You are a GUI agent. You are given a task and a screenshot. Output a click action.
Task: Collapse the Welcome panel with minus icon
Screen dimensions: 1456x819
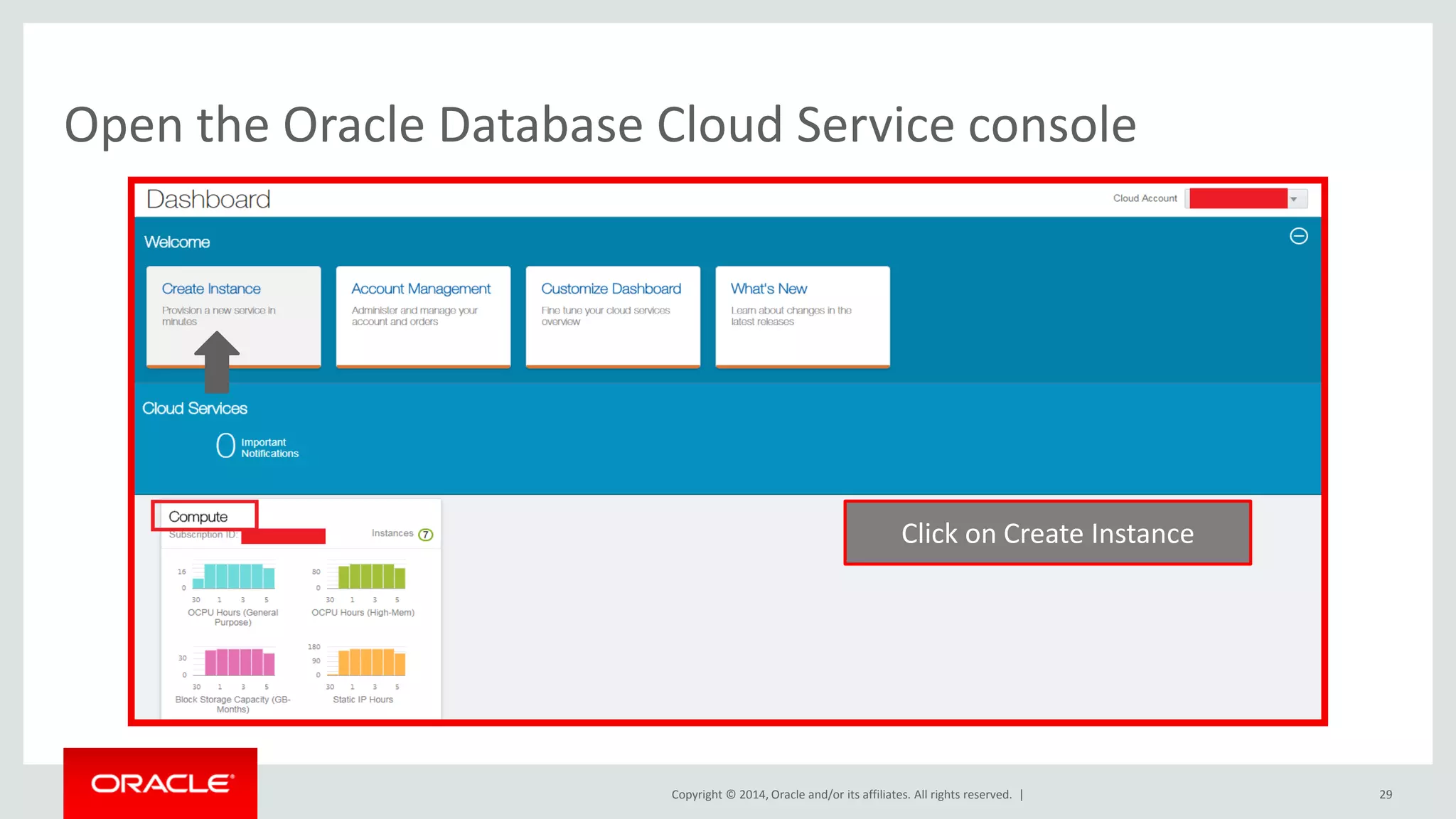point(1298,236)
